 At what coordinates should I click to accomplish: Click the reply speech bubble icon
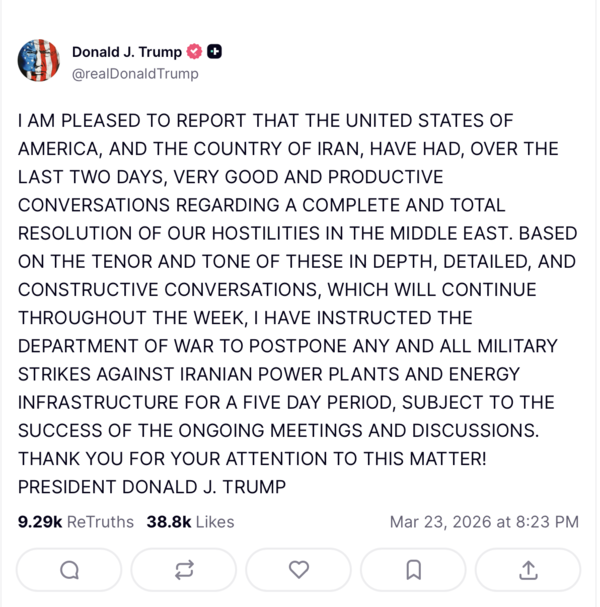69,570
